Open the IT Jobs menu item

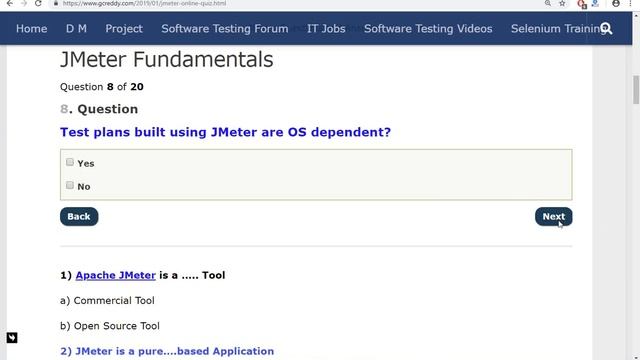click(326, 29)
